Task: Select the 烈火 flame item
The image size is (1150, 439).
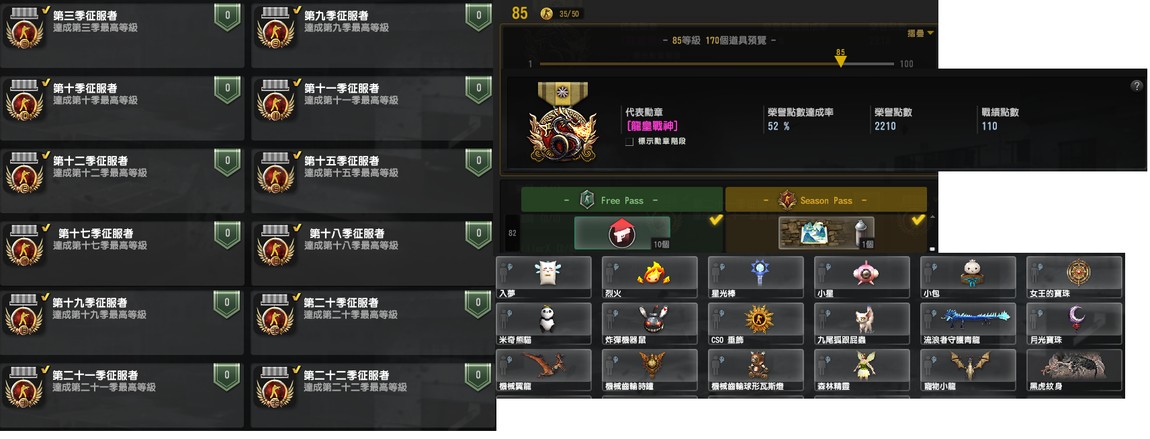Action: 649,276
